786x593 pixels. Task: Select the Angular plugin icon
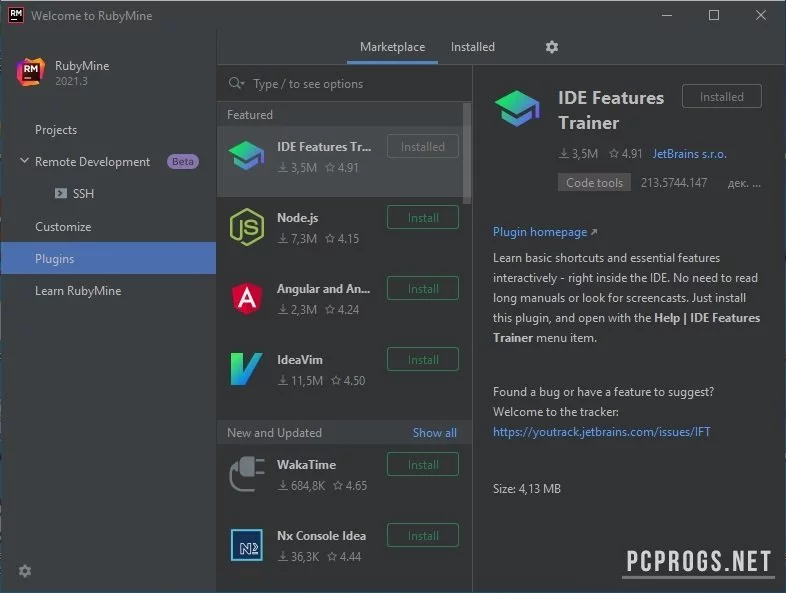coord(247,298)
